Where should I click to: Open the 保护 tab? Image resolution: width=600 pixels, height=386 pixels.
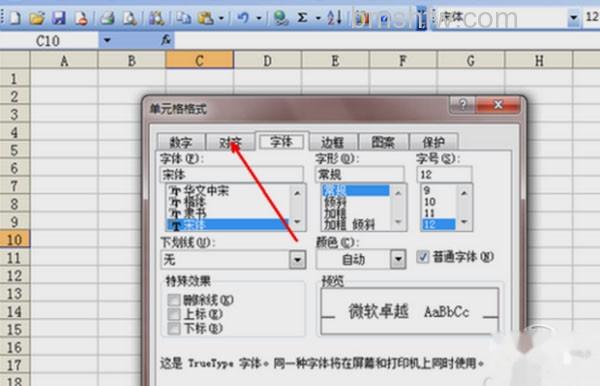pyautogui.click(x=434, y=142)
